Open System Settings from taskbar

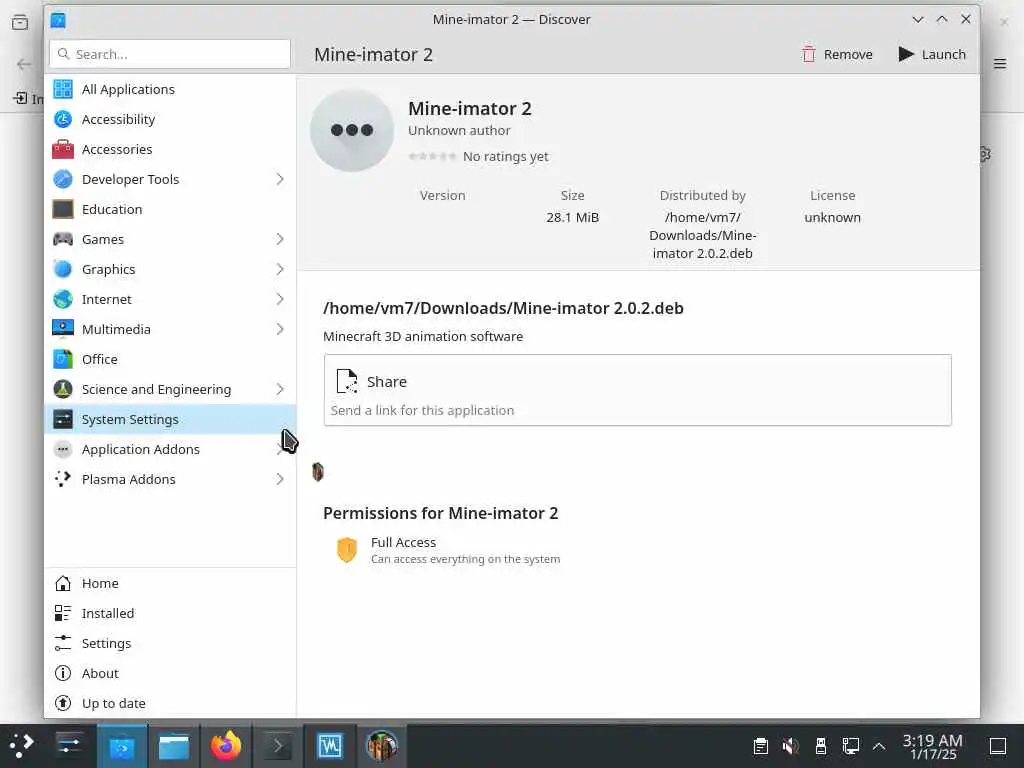click(x=69, y=745)
